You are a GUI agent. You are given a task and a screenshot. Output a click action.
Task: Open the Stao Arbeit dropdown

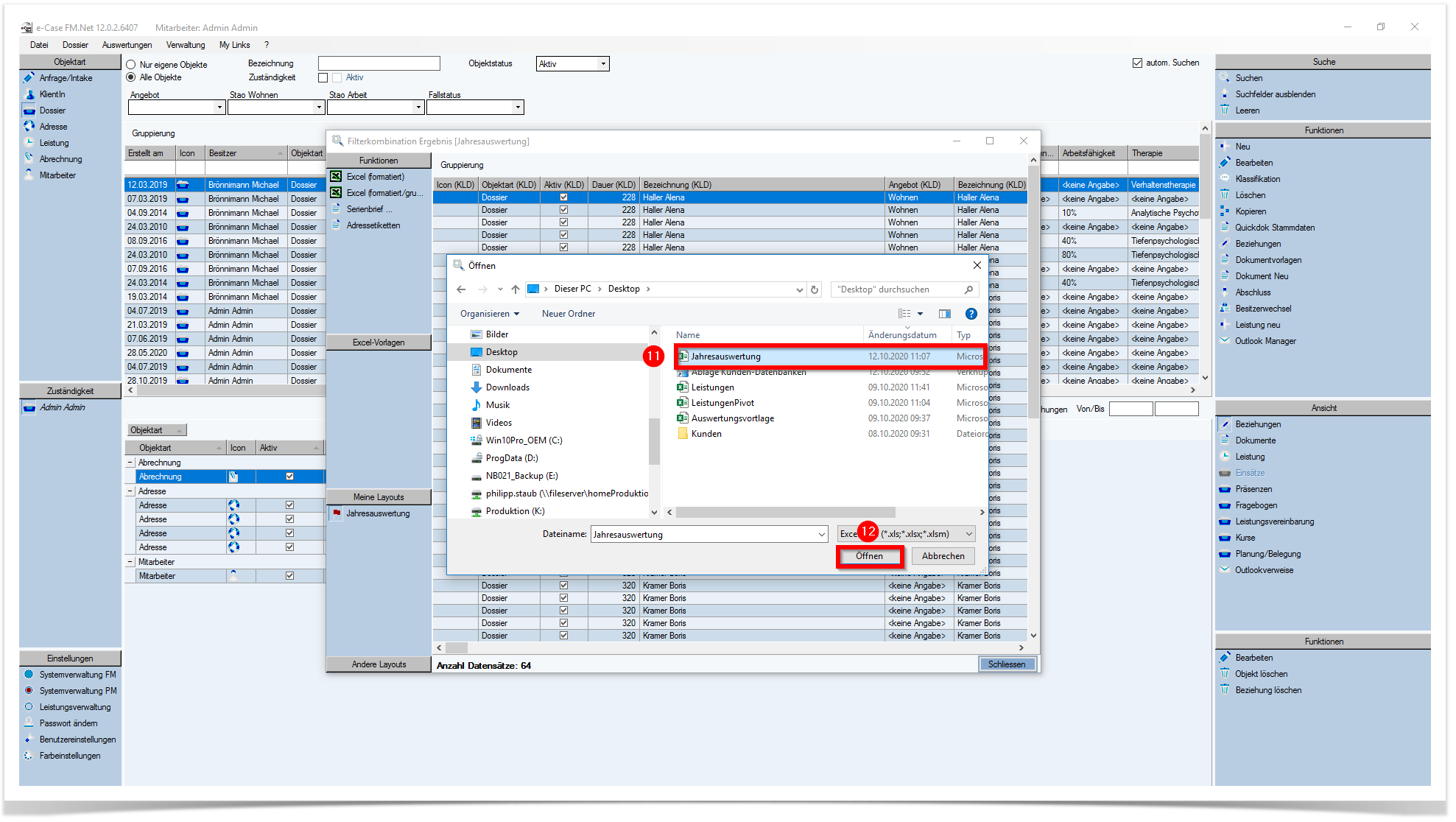point(418,108)
